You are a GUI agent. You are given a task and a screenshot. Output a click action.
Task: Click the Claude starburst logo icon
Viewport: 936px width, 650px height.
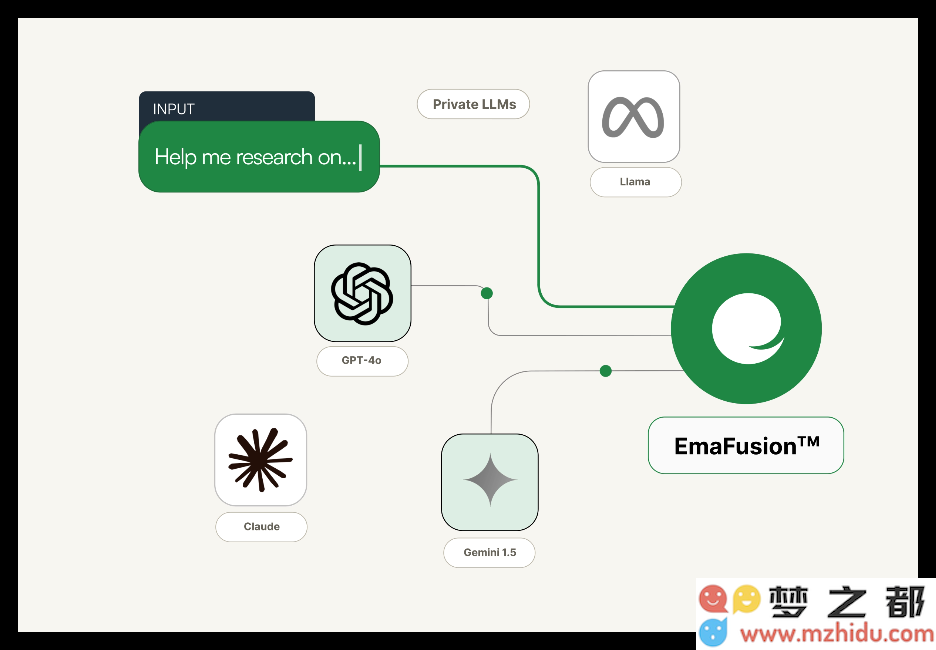260,460
